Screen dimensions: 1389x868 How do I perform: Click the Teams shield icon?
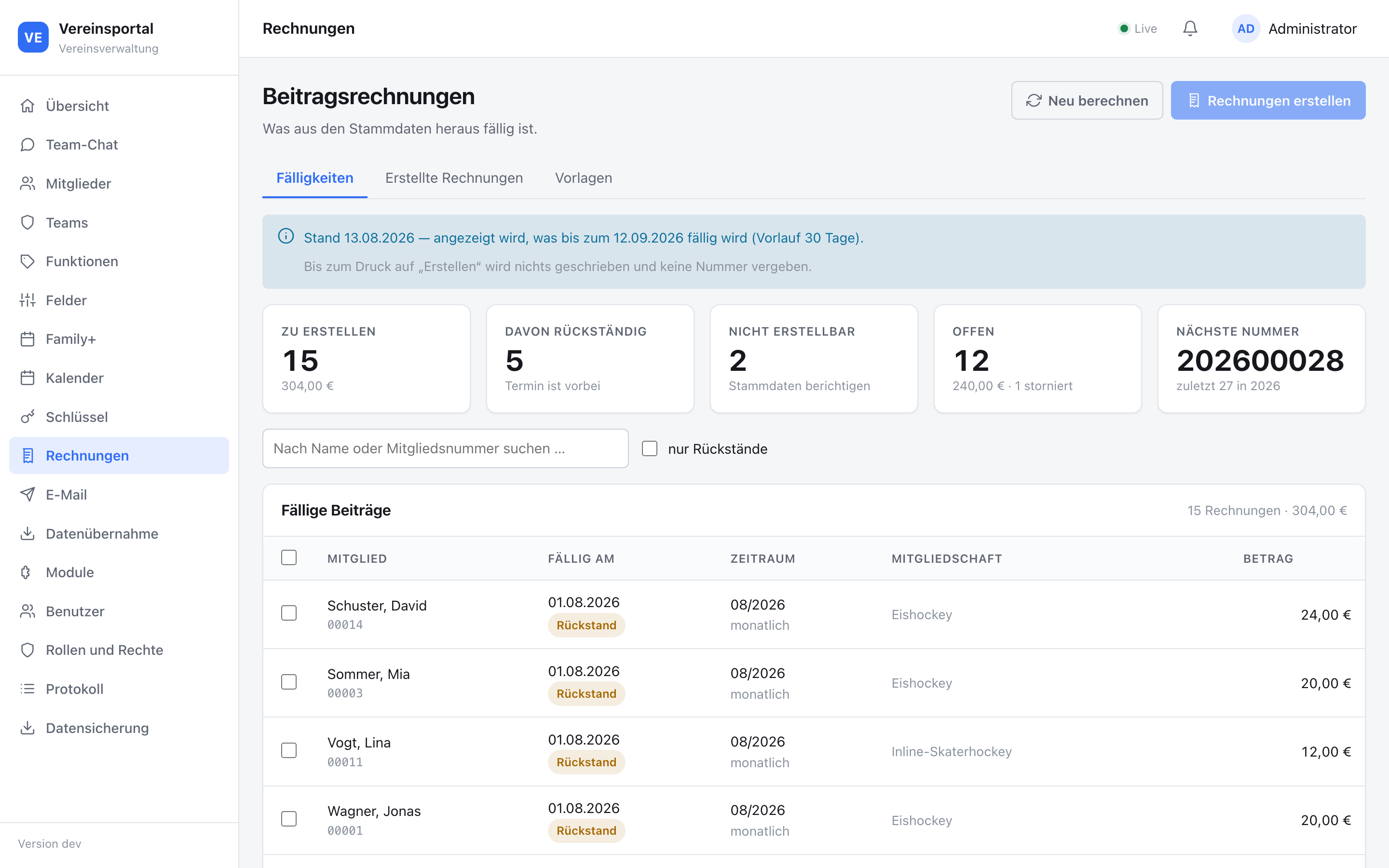tap(27, 223)
